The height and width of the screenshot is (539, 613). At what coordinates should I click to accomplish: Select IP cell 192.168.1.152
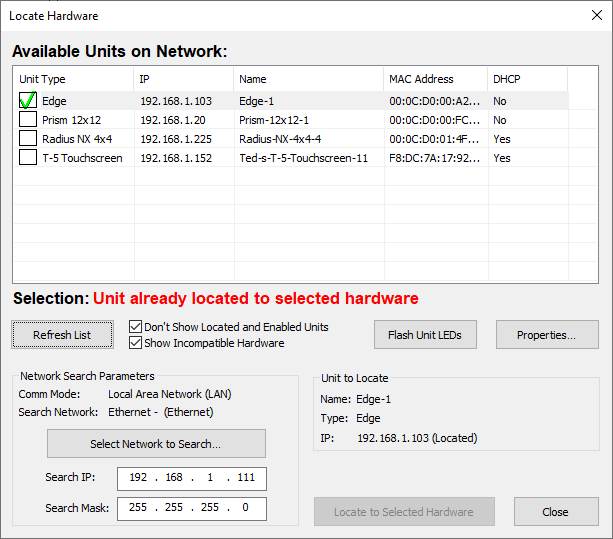[x=176, y=158]
